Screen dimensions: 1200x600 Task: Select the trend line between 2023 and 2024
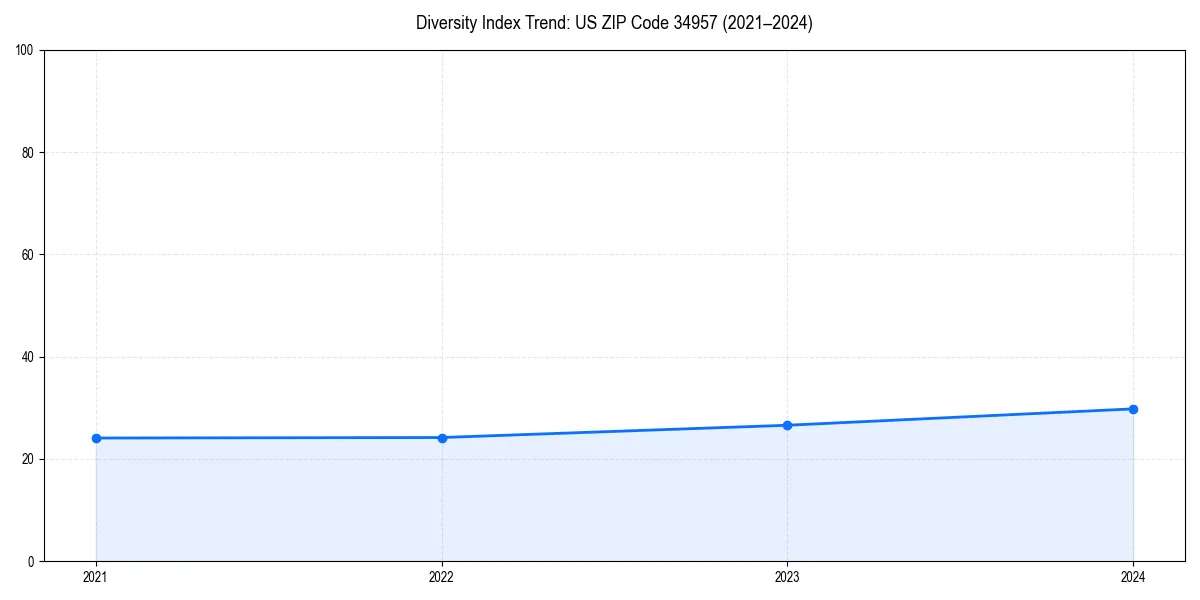pos(960,416)
